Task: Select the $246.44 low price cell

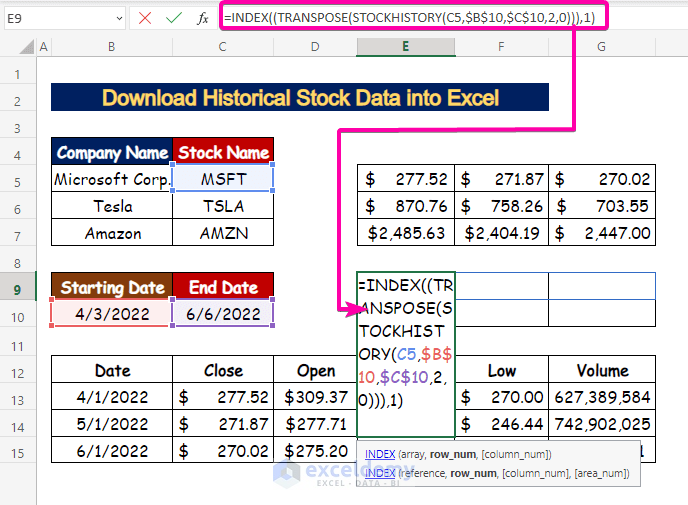Action: pyautogui.click(x=502, y=423)
